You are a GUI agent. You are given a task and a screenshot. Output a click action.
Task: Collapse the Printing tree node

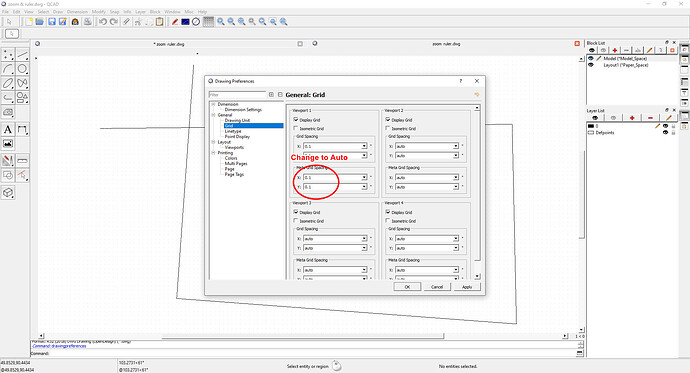coord(213,153)
